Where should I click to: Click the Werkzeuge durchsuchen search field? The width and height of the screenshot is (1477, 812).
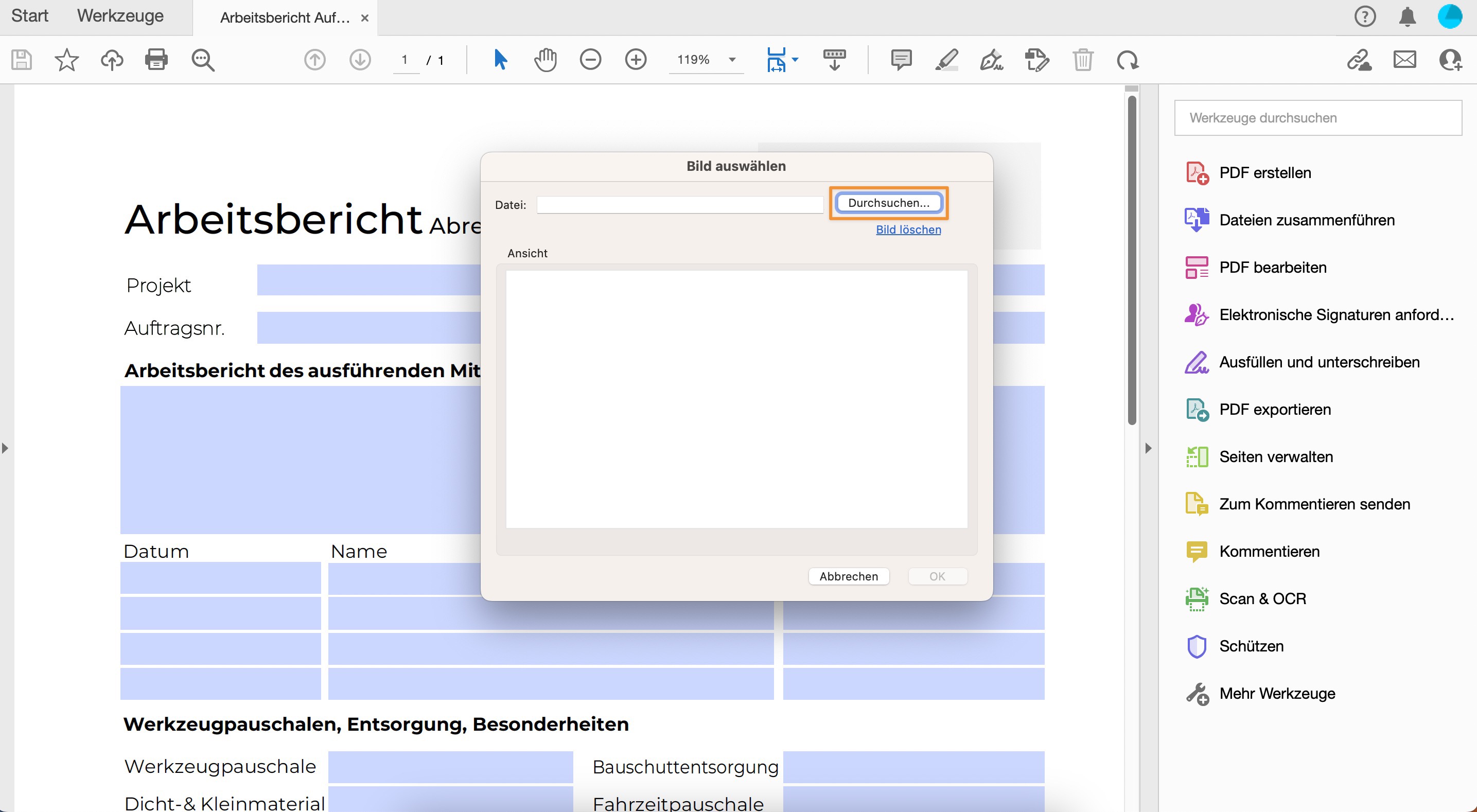pyautogui.click(x=1317, y=118)
